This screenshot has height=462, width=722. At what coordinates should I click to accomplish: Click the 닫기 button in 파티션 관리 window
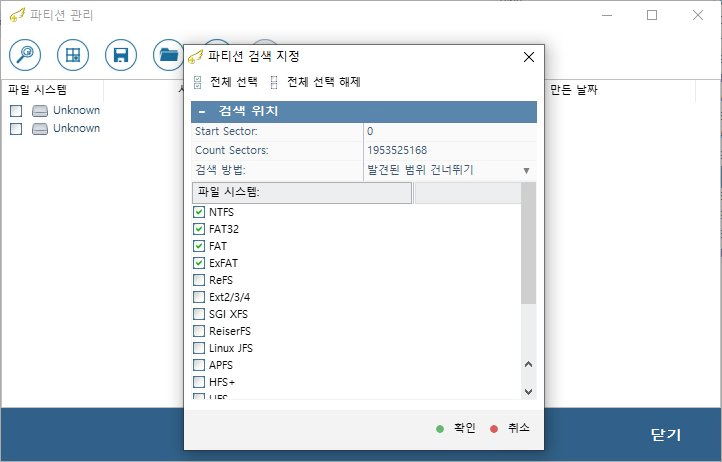tap(665, 434)
